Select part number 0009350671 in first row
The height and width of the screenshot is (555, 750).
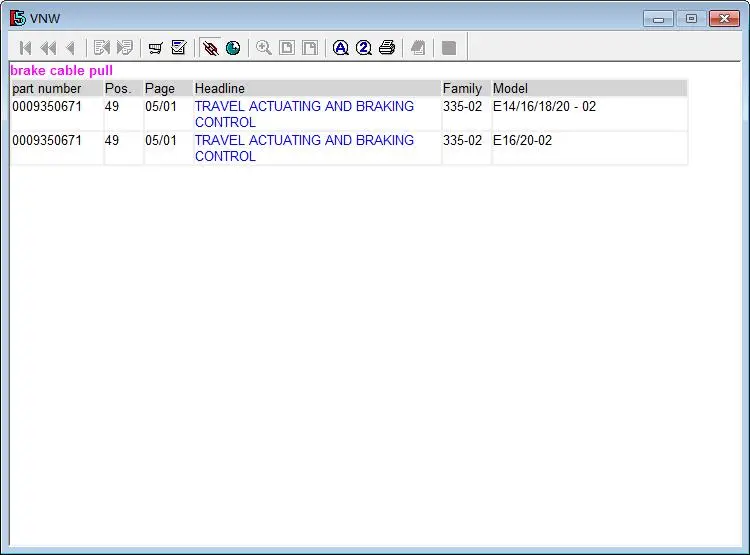[47, 106]
